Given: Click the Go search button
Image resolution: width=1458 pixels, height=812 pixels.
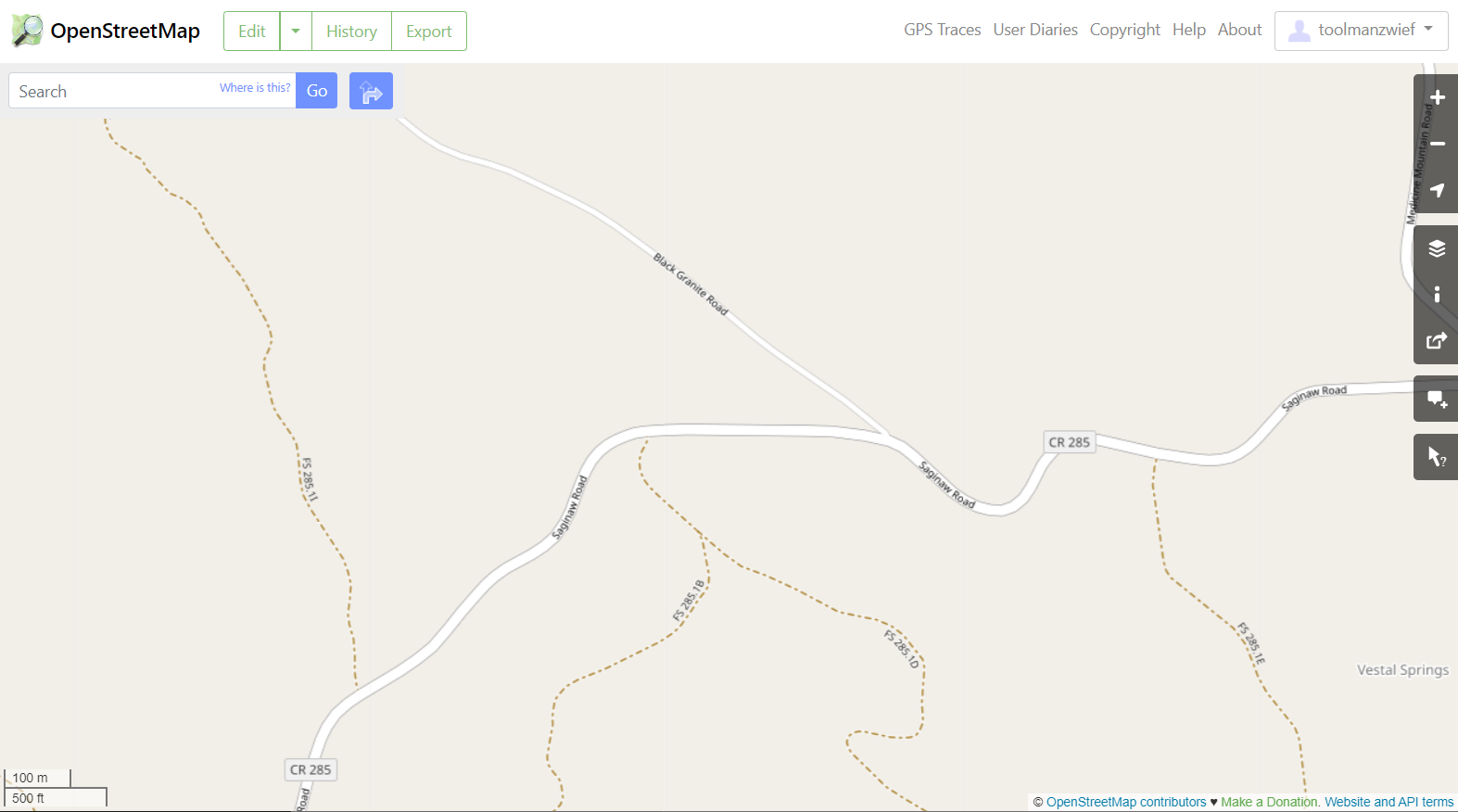Looking at the screenshot, I should pyautogui.click(x=316, y=91).
